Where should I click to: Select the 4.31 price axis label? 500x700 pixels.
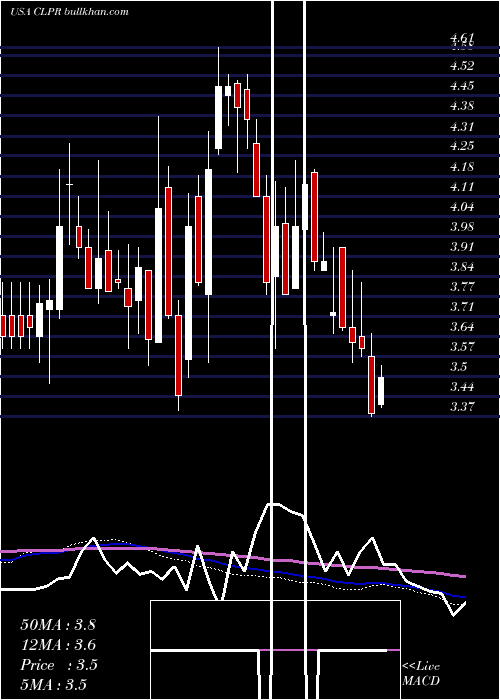(462, 127)
